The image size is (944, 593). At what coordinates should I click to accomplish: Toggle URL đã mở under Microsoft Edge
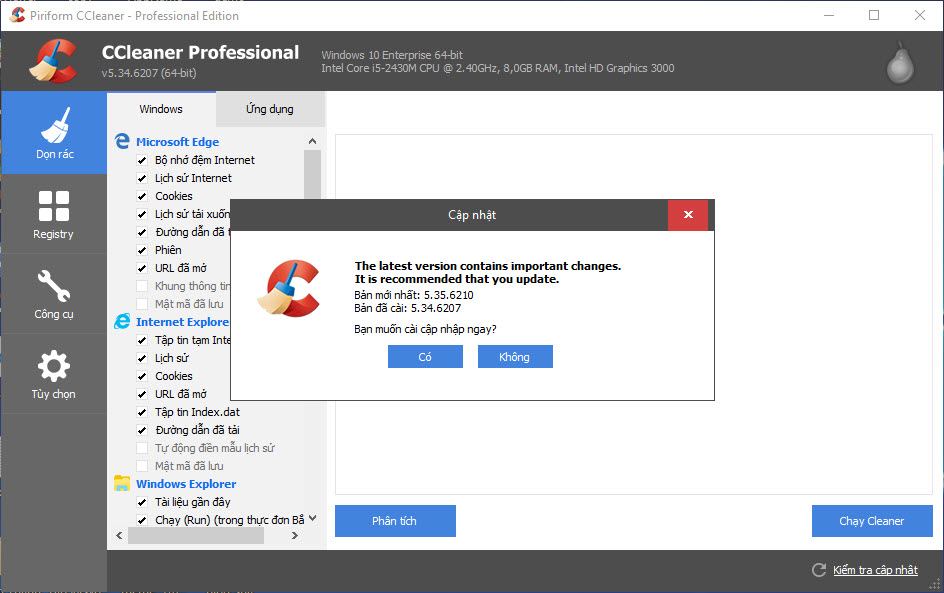pyautogui.click(x=142, y=268)
